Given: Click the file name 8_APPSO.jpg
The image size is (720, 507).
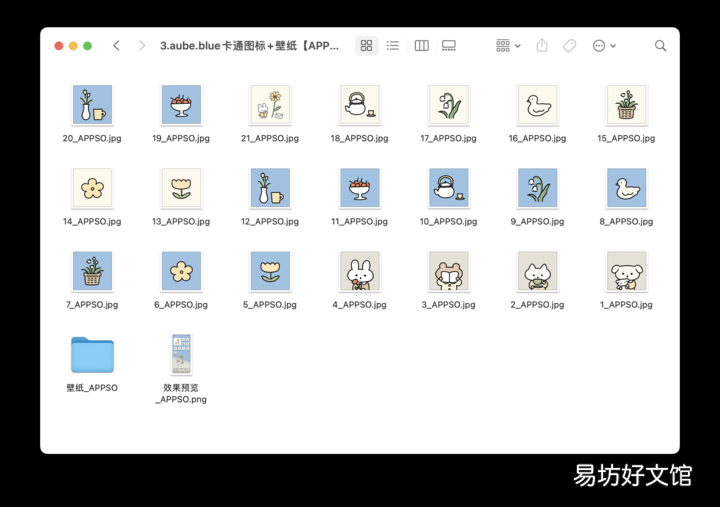Looking at the screenshot, I should [626, 221].
